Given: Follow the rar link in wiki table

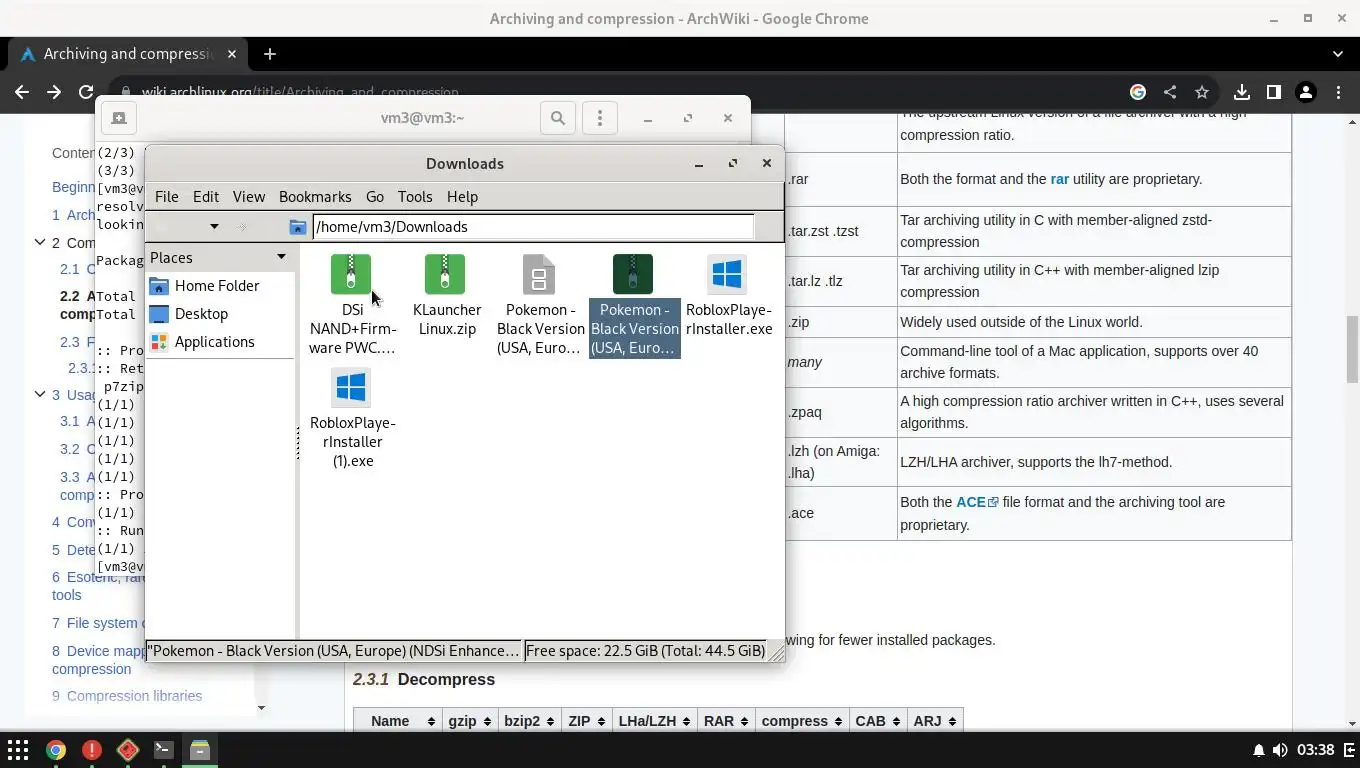Looking at the screenshot, I should click(x=1059, y=180).
